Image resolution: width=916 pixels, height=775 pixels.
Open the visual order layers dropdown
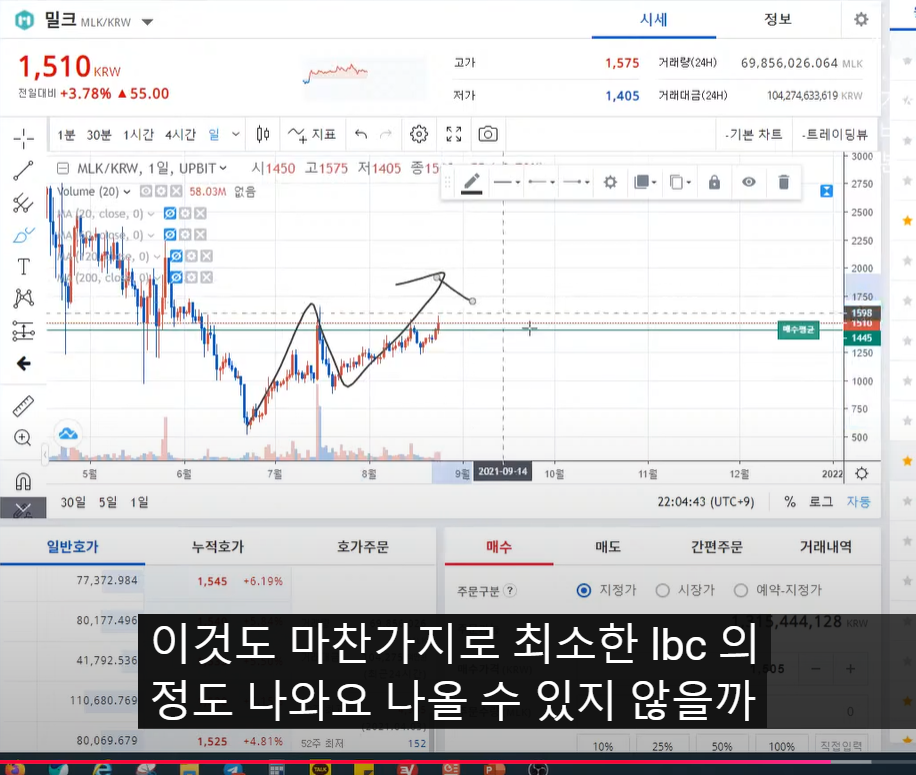click(x=645, y=182)
